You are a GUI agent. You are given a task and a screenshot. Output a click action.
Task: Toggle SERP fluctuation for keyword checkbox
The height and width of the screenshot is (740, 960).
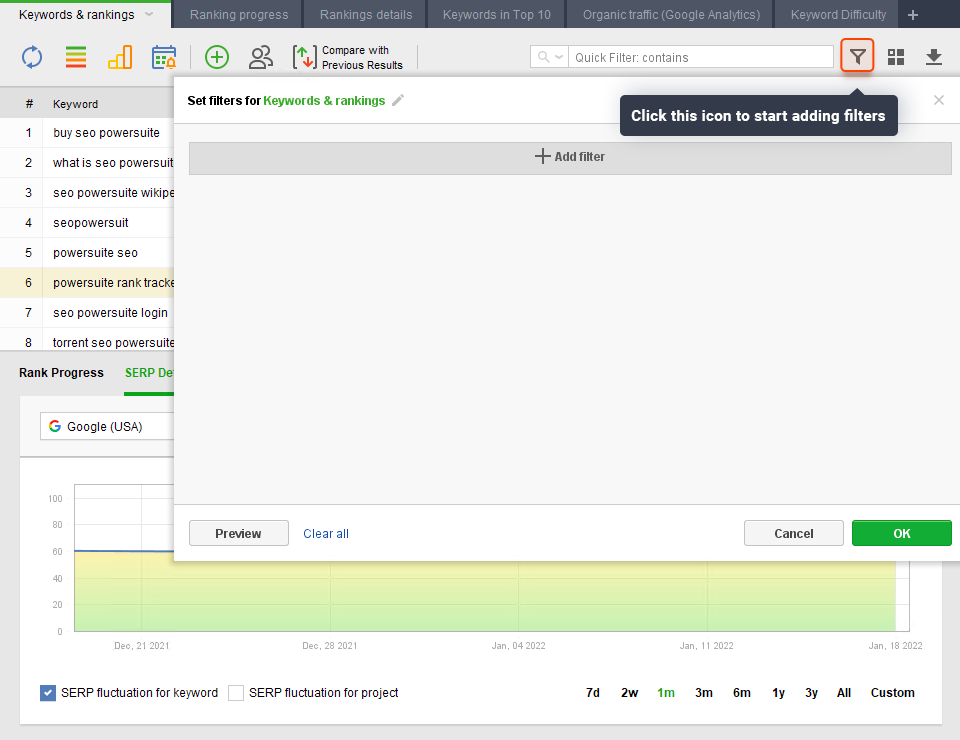[48, 693]
